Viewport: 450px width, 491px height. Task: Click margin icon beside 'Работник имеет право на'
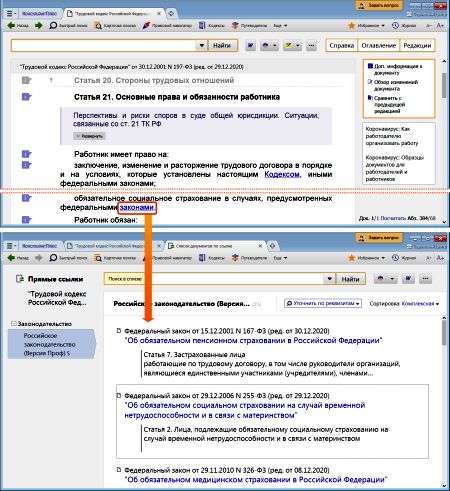click(27, 154)
